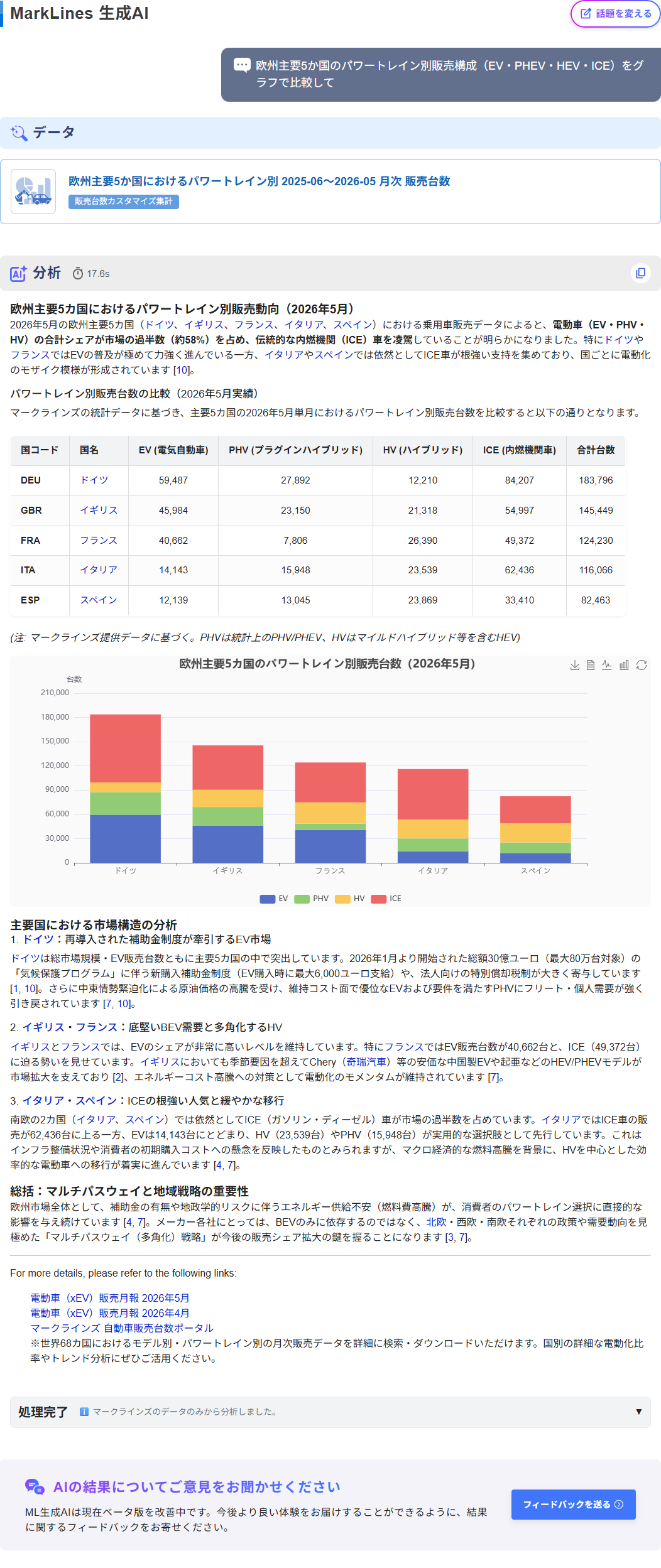The width and height of the screenshot is (661, 1568).
Task: Click the AI analysis section icon
Action: tap(18, 273)
